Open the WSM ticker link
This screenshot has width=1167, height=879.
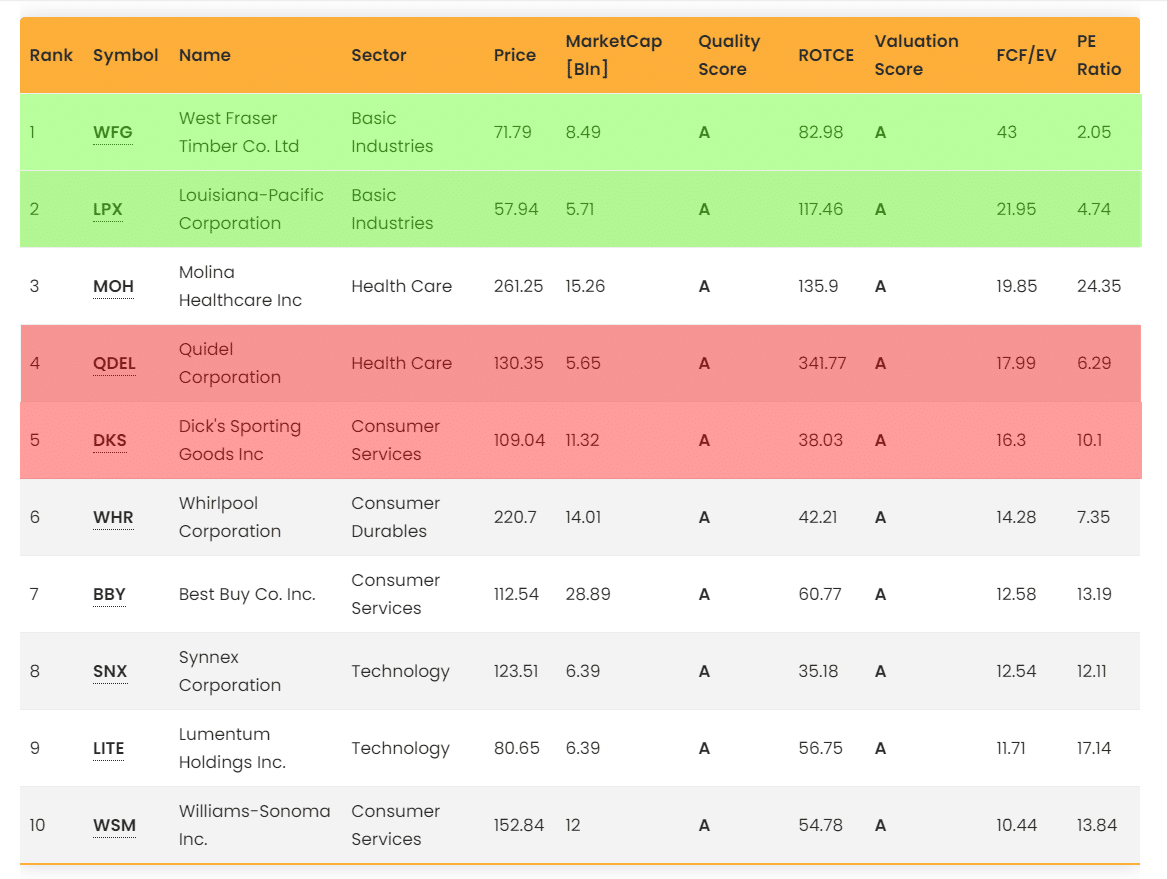(x=113, y=825)
